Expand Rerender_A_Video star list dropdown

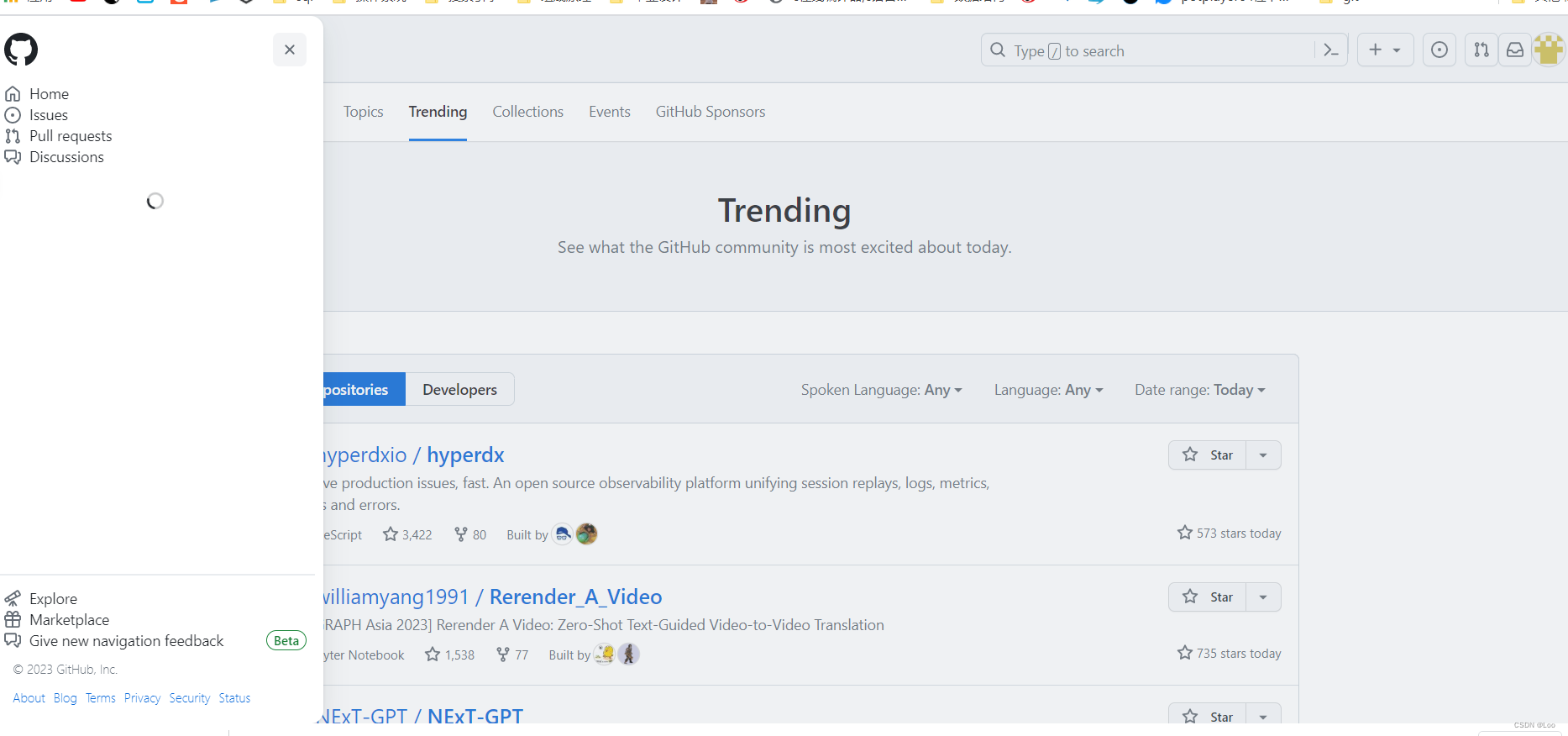1264,597
